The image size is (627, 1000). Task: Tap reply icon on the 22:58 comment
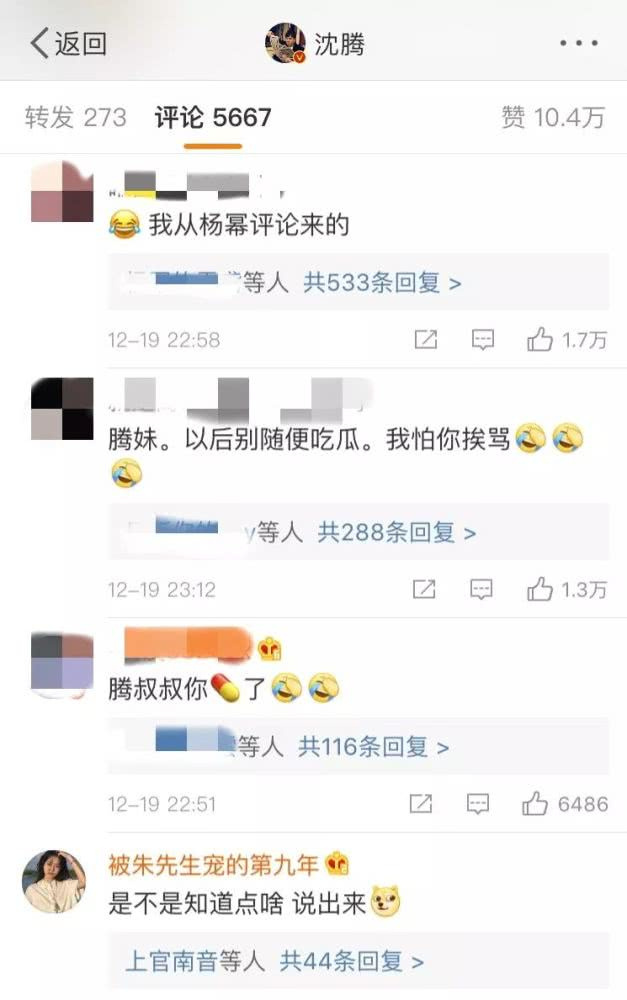click(x=482, y=340)
